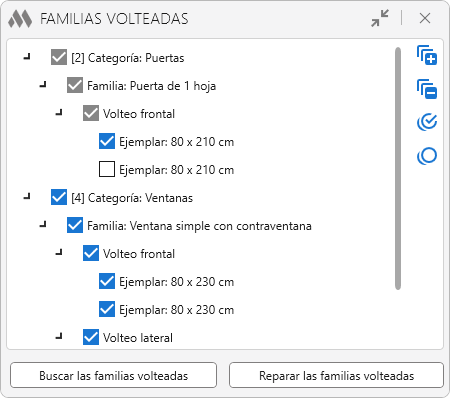The width and height of the screenshot is (450, 398).
Task: Collapse the Familia: Puerta de 1 hoja node
Action: [43, 85]
